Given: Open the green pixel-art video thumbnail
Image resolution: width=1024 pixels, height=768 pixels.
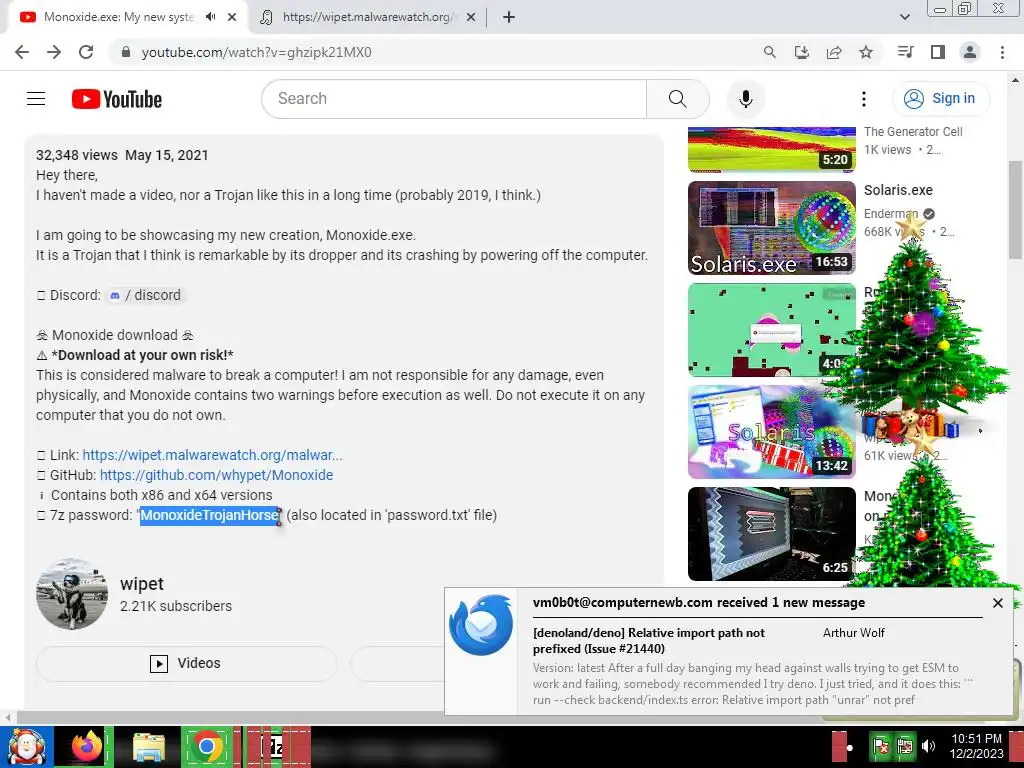Looking at the screenshot, I should pyautogui.click(x=771, y=330).
